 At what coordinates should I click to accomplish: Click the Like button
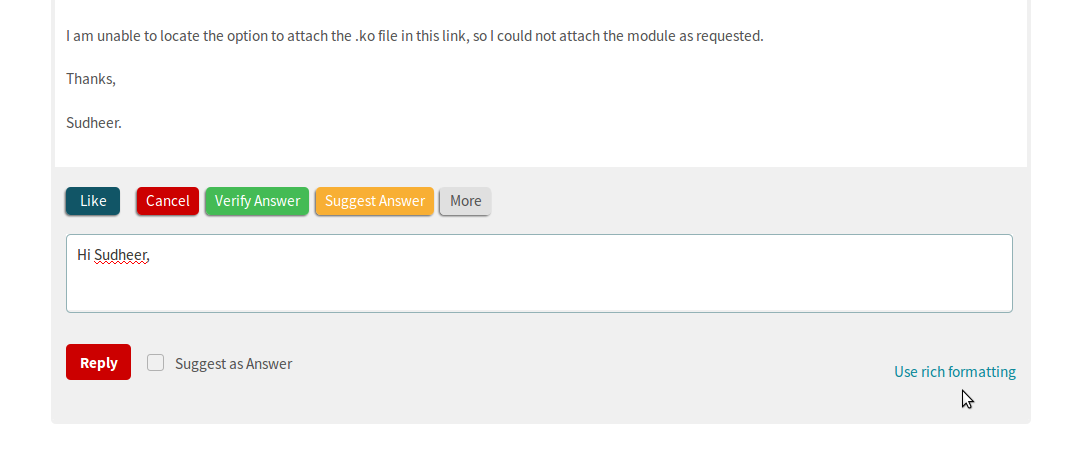(93, 201)
